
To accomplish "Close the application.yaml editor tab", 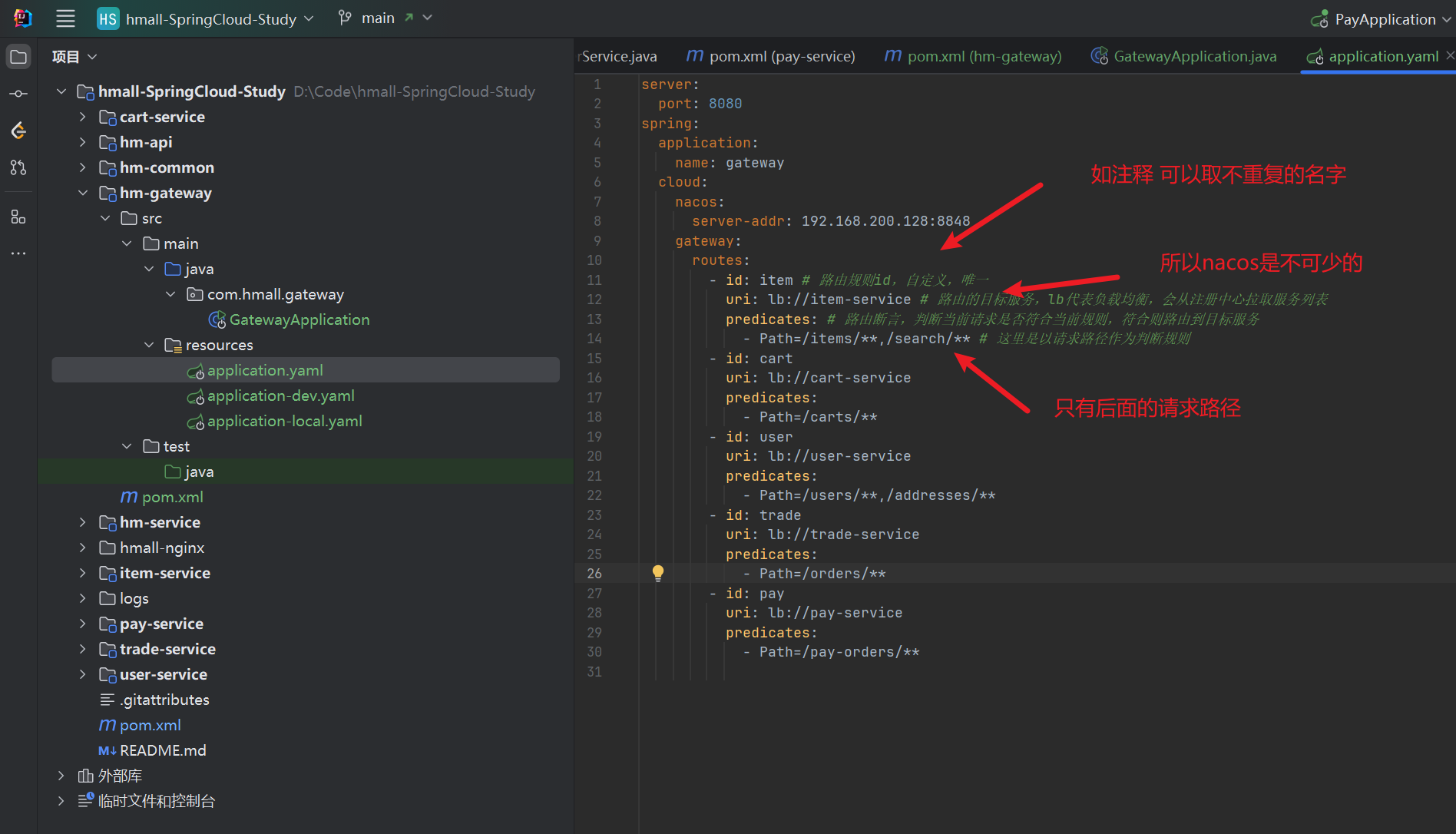I will click(x=1450, y=55).
